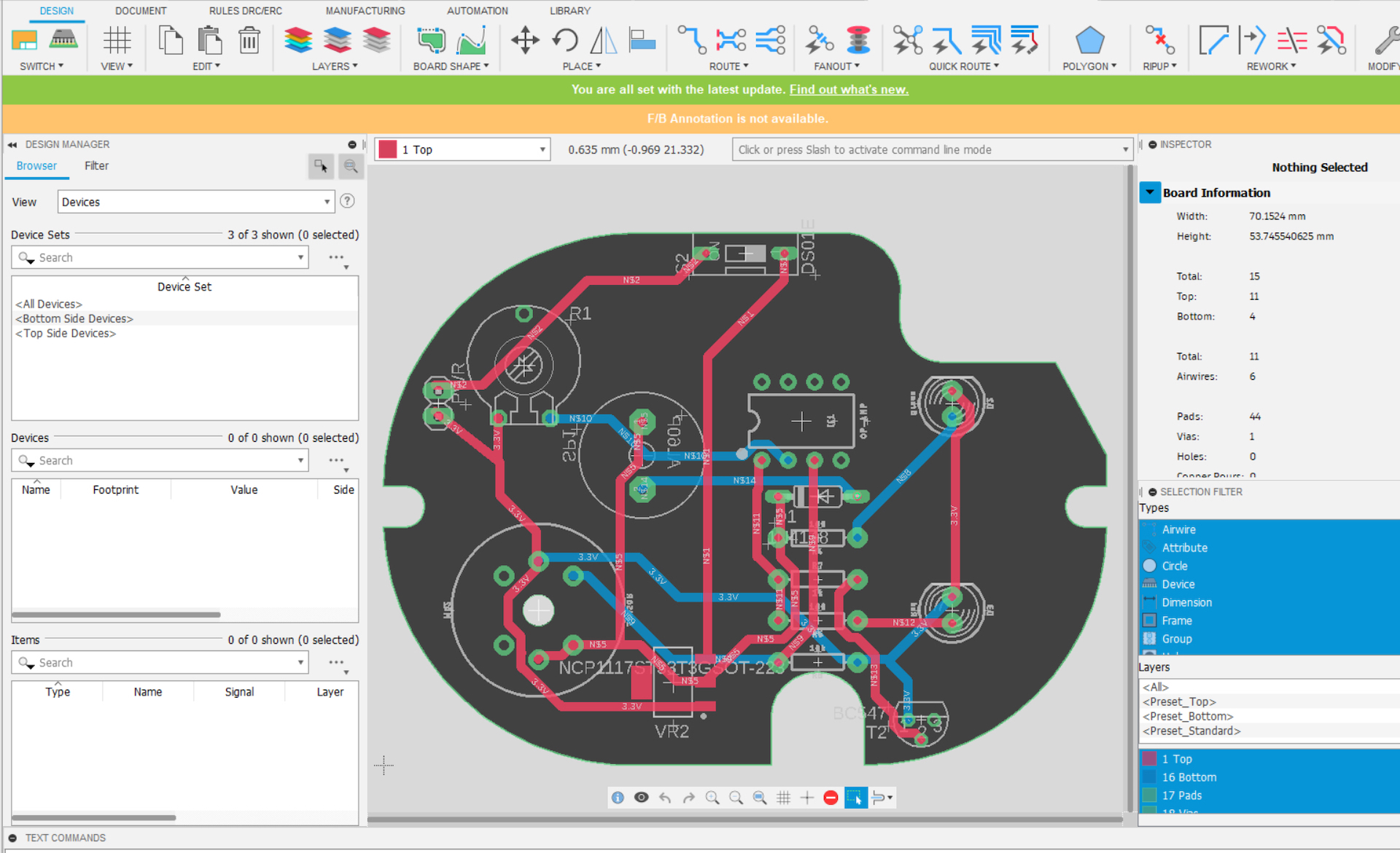Open the Find out what's new link
1400x853 pixels.
click(x=848, y=90)
